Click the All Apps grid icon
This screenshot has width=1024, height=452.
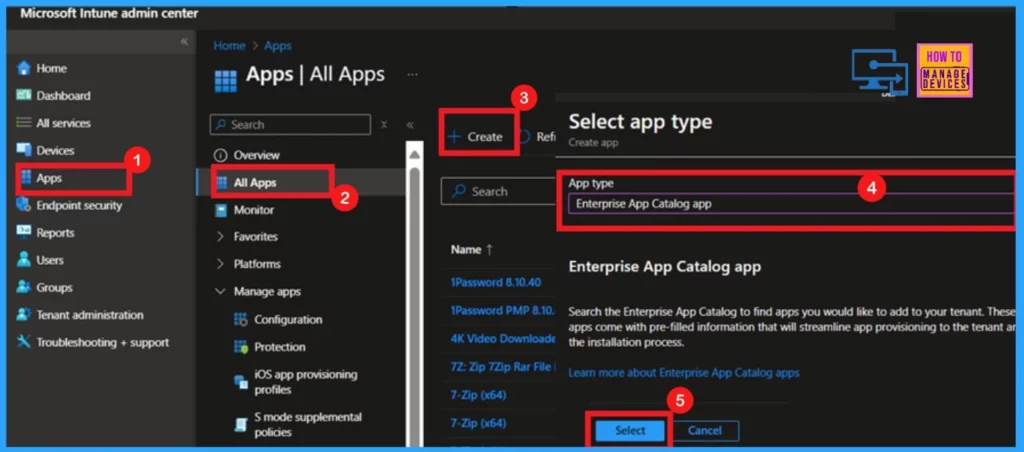pos(221,183)
